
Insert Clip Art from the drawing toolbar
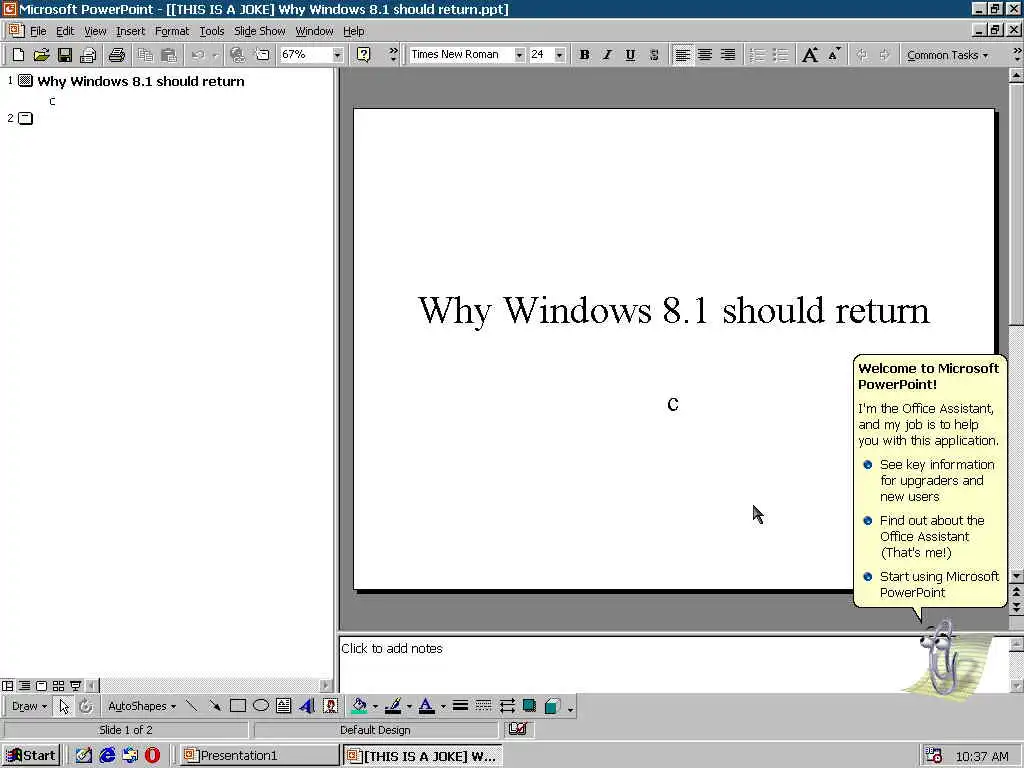[x=330, y=706]
